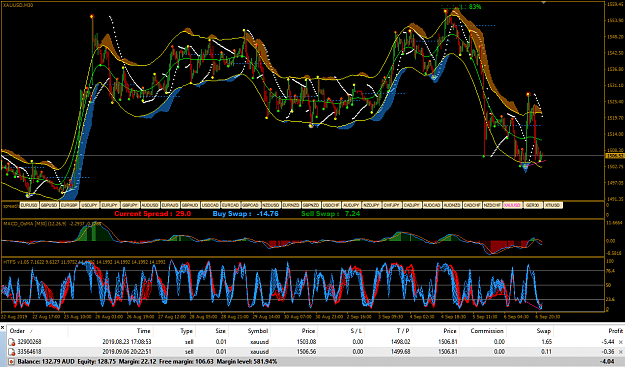625x367 pixels.
Task: Click the Sell Swap : 7.24 label
Action: tap(330, 214)
